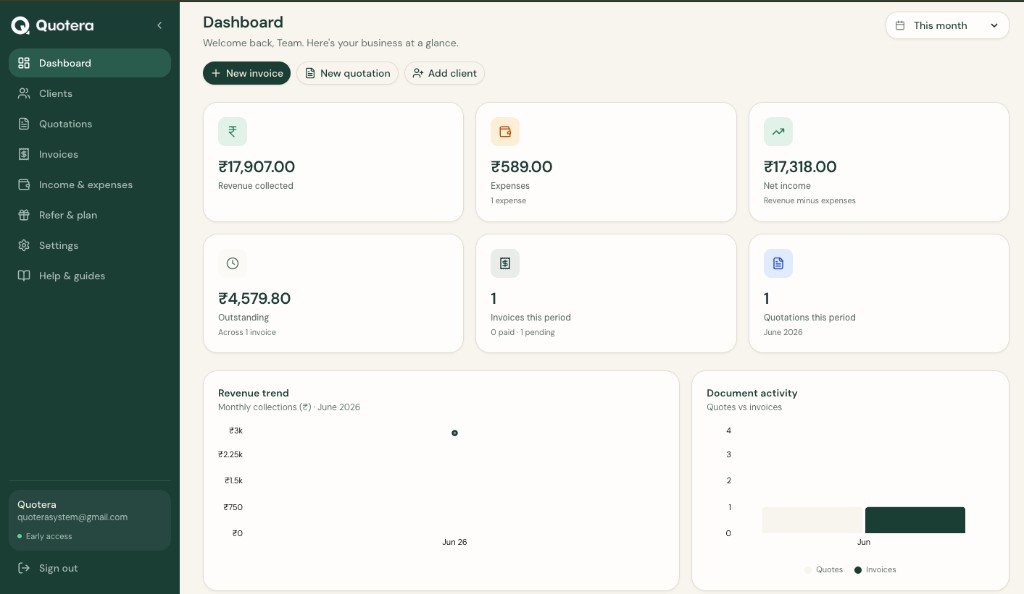The width and height of the screenshot is (1024, 594).
Task: Click the Early access status badge
Action: (x=44, y=537)
